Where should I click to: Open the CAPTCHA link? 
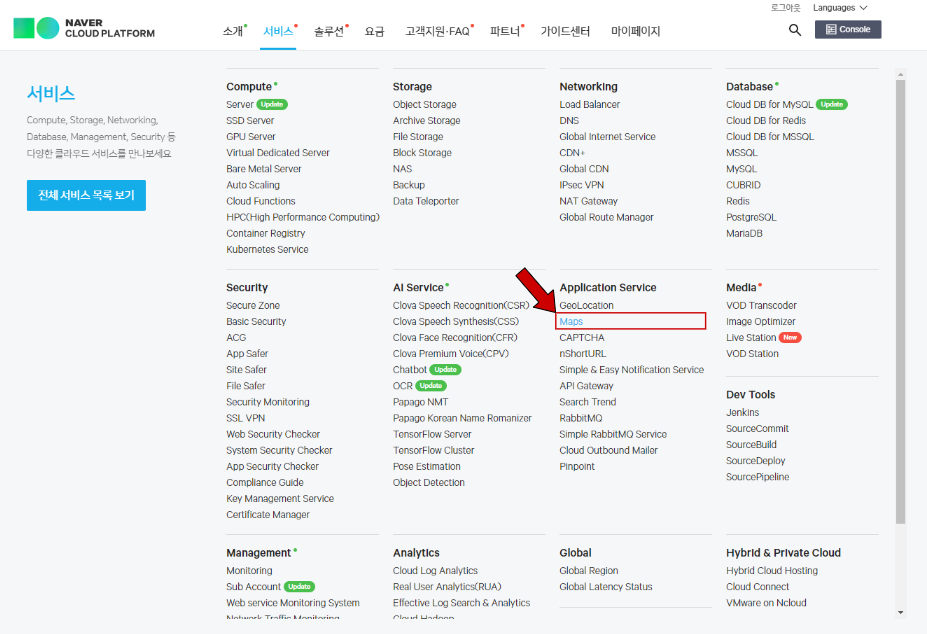pyautogui.click(x=582, y=338)
